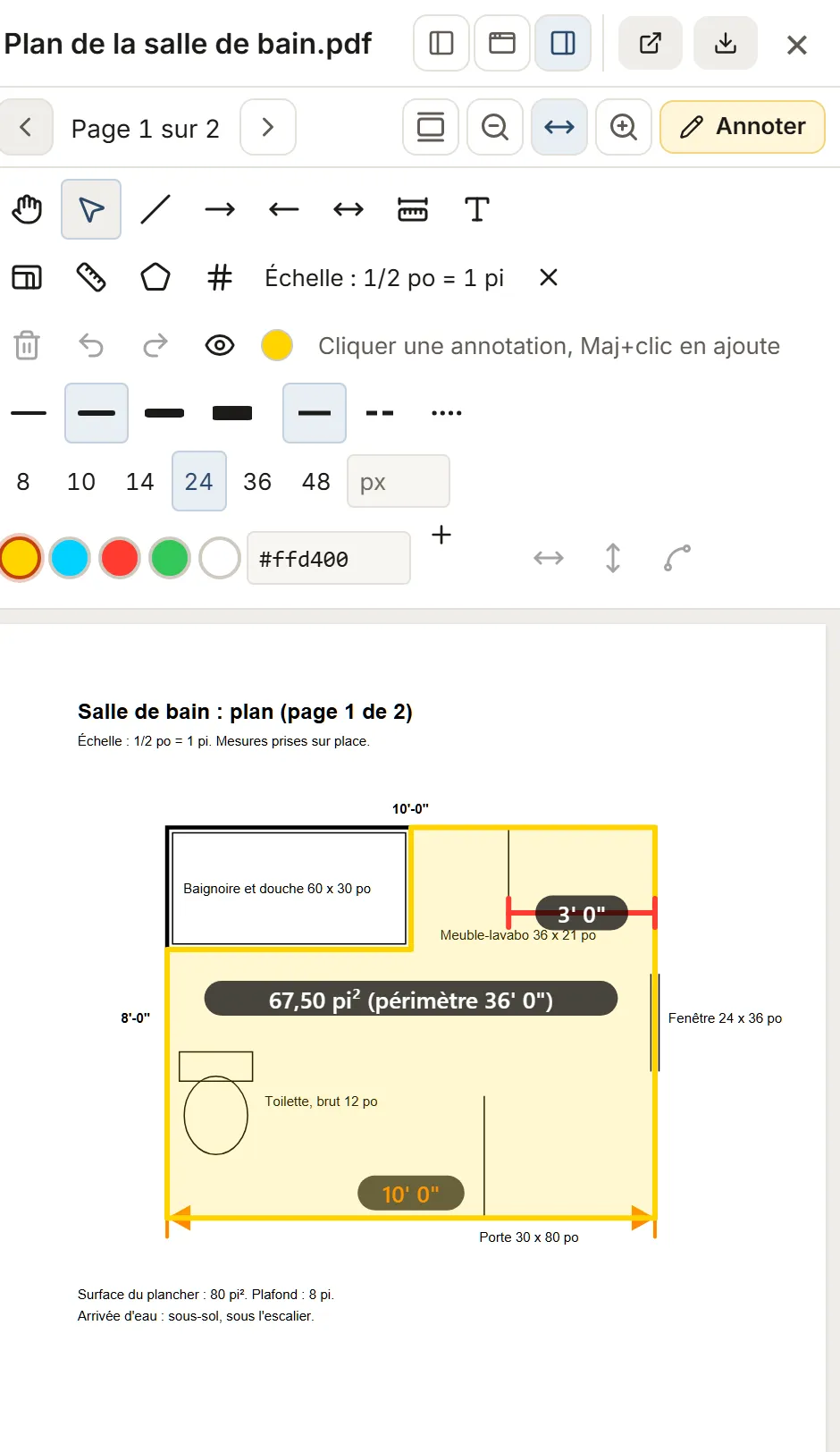Select the dimension measurement tool
The image size is (840, 1452).
[x=413, y=209]
